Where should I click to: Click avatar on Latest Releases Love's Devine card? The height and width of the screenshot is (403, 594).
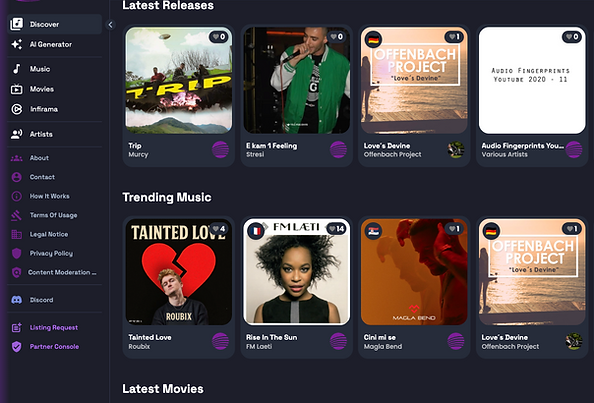pyautogui.click(x=456, y=150)
